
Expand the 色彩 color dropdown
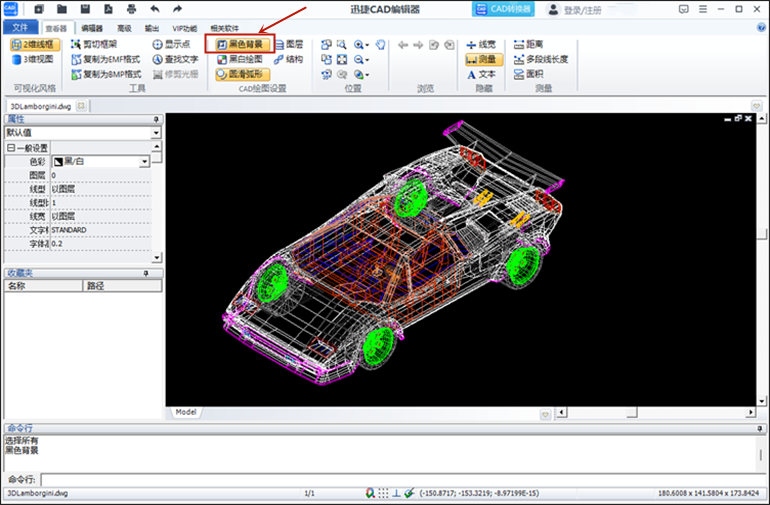point(144,161)
